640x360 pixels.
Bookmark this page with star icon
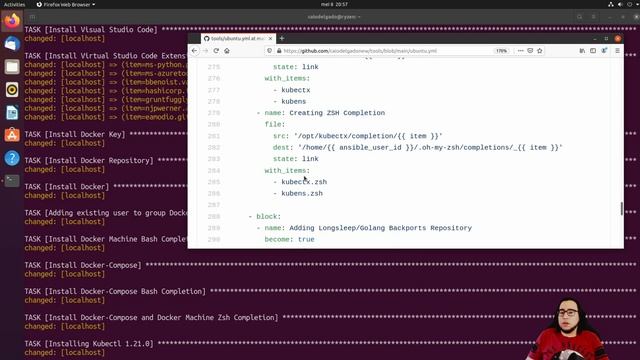click(540, 51)
